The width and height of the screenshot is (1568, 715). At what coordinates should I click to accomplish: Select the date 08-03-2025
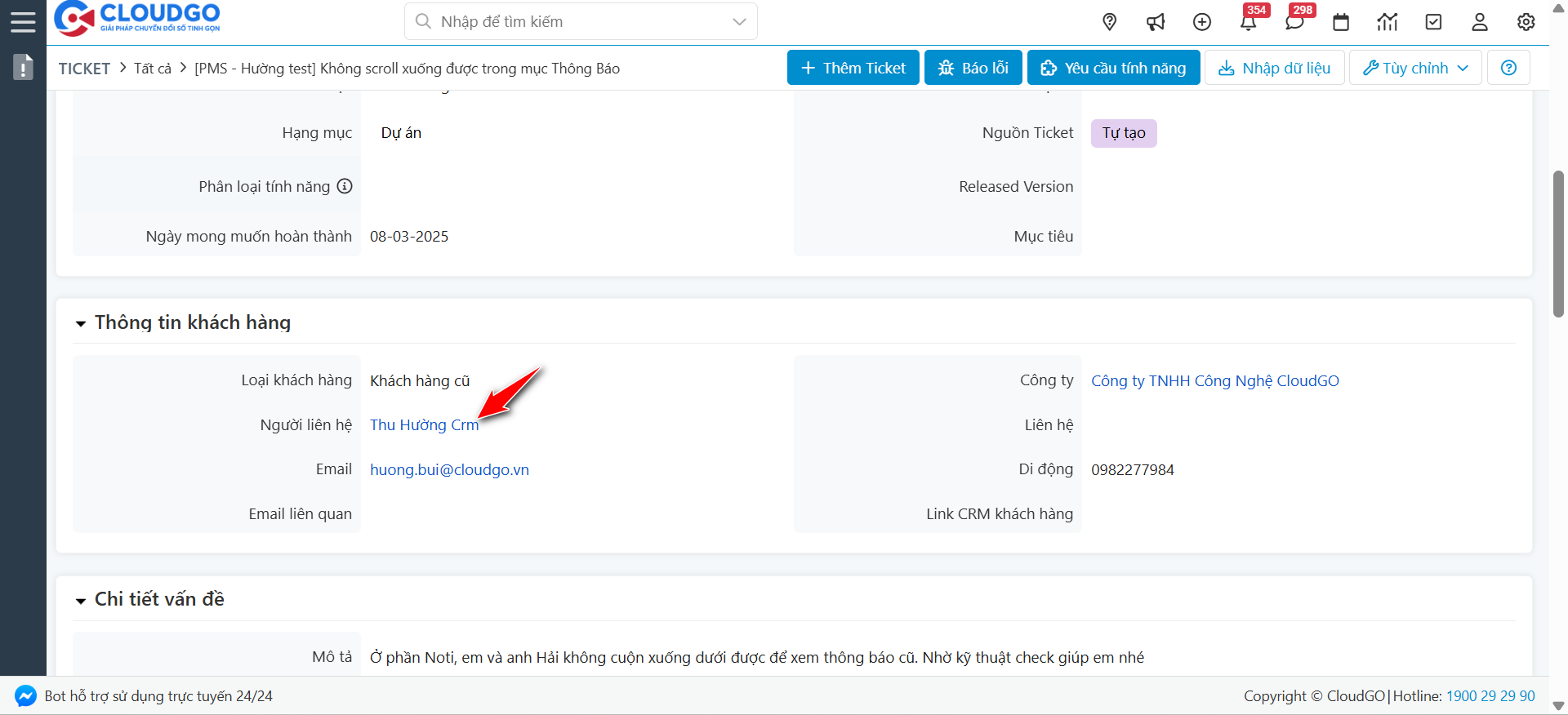(409, 237)
